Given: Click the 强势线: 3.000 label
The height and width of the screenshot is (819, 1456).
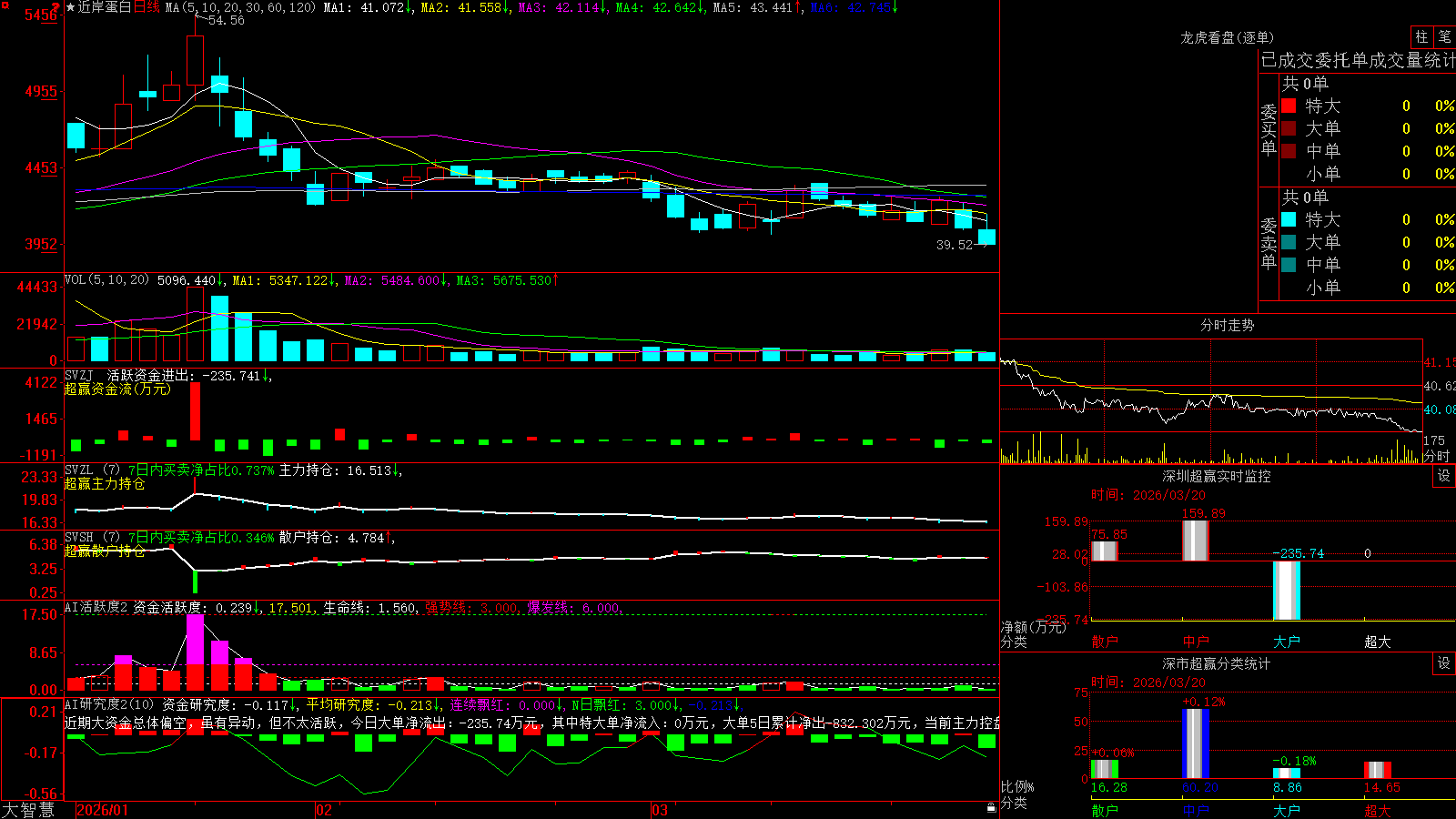Looking at the screenshot, I should click(x=472, y=607).
